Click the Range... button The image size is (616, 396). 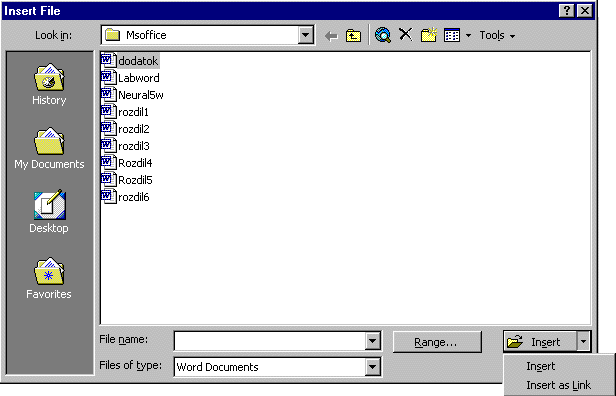click(x=437, y=342)
